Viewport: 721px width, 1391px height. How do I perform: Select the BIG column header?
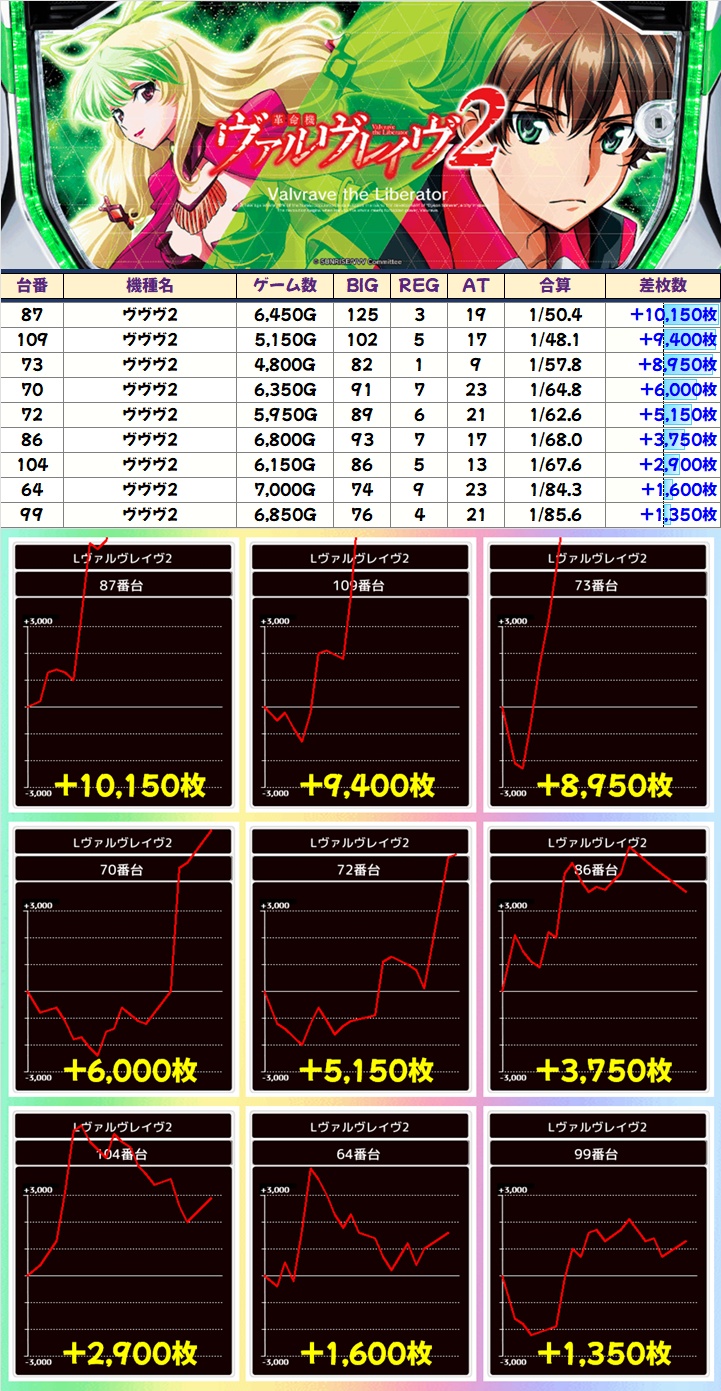pos(362,286)
